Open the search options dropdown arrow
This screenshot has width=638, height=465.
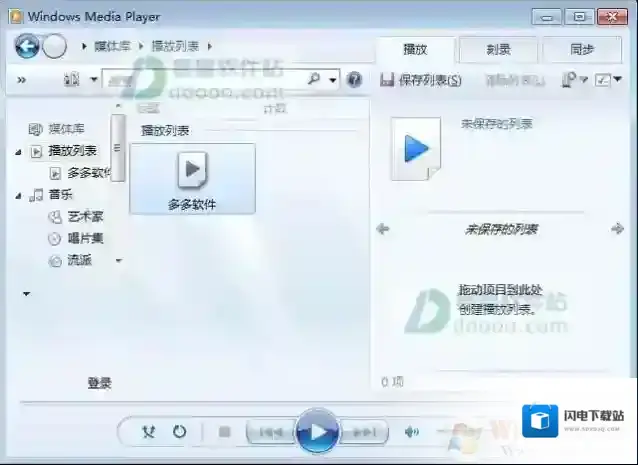[x=334, y=80]
